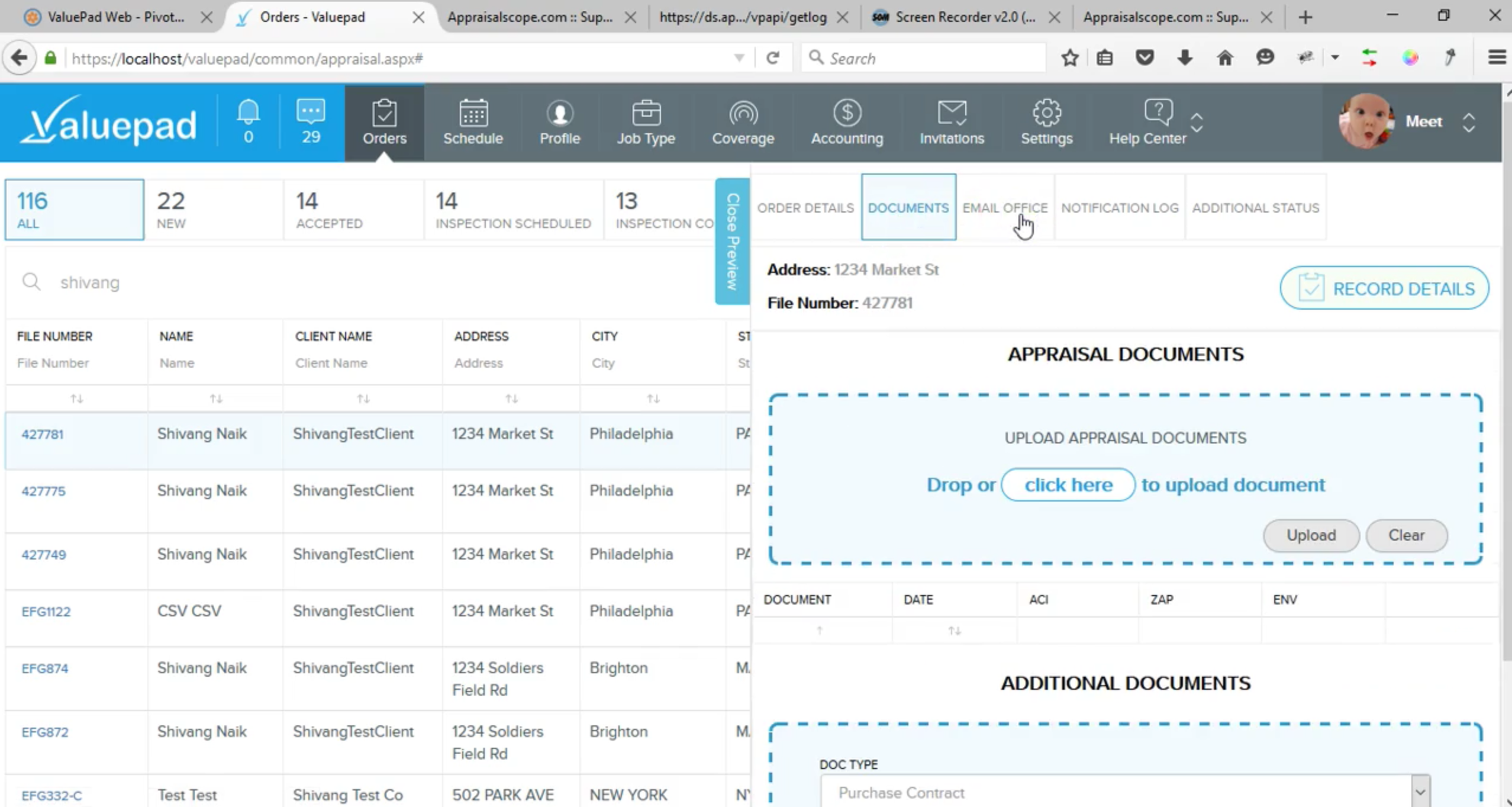The width and height of the screenshot is (1512, 807).
Task: Switch to the Notification Log tab
Action: pyautogui.click(x=1120, y=208)
